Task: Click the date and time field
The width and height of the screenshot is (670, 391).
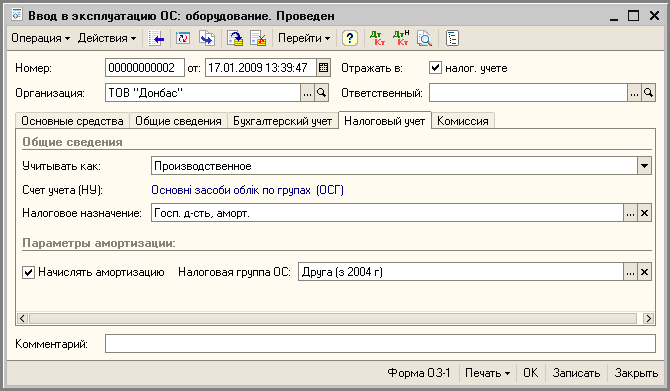Action: pos(261,68)
